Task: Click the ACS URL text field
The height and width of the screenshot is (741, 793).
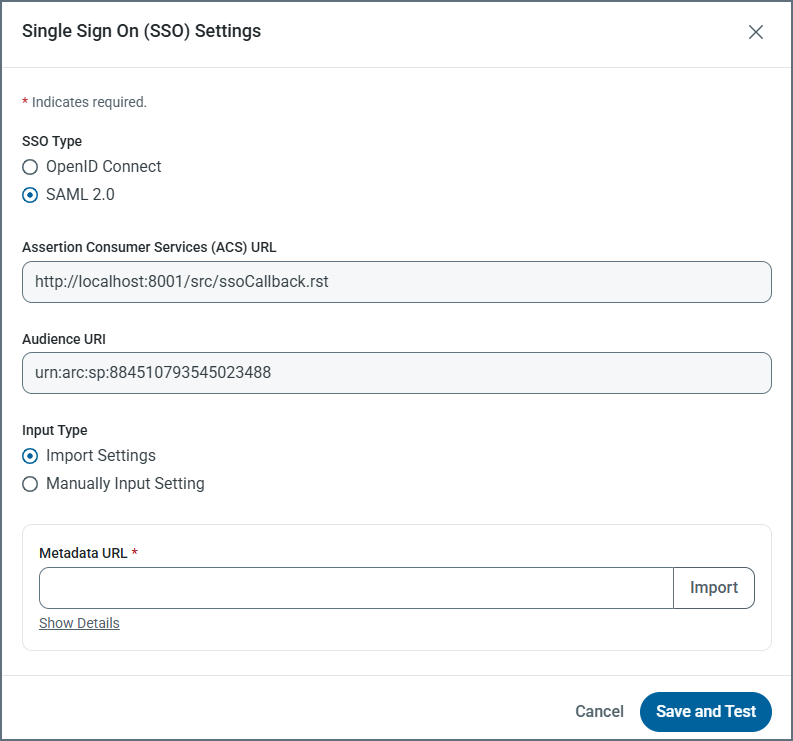Action: (396, 282)
